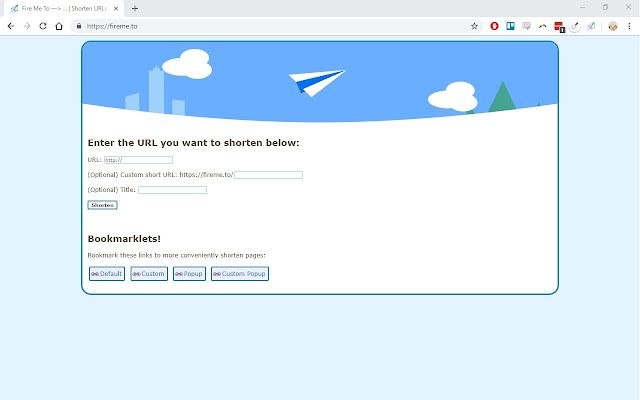This screenshot has height=400, width=640.
Task: Click the 'Enter the URL you want to shorten' heading
Action: pos(193,143)
